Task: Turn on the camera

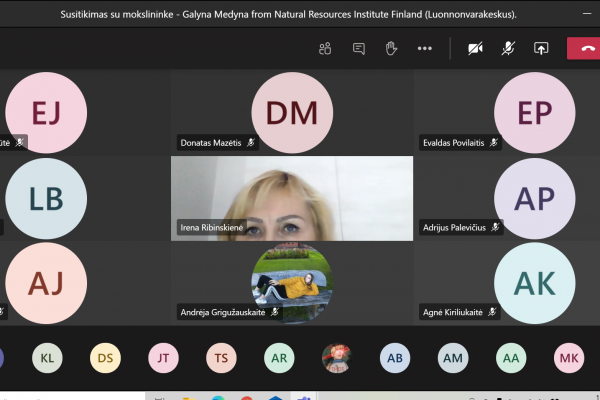Action: [x=475, y=49]
